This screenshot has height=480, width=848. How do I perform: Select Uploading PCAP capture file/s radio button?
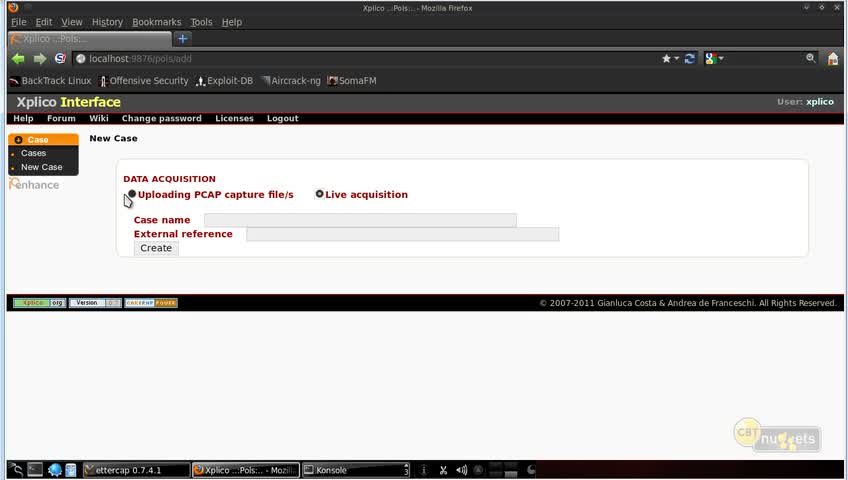click(x=132, y=194)
